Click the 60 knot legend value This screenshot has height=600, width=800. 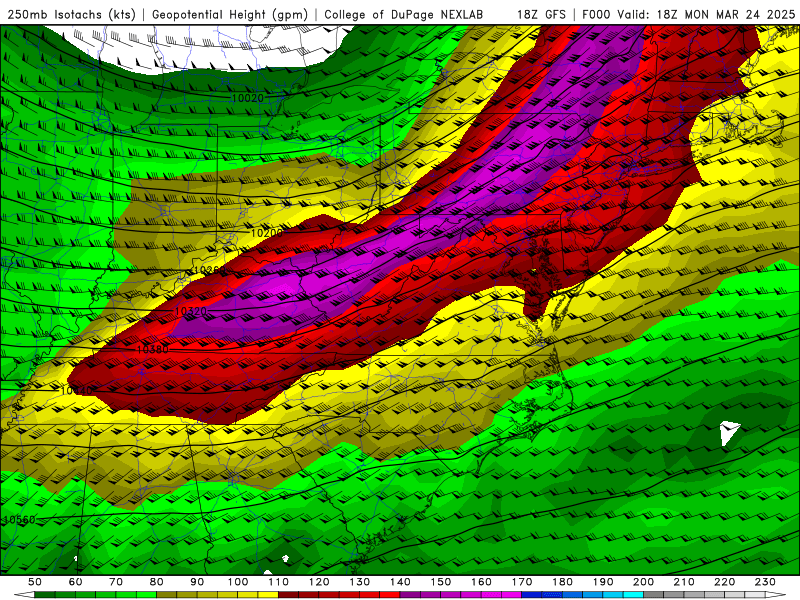pyautogui.click(x=76, y=582)
